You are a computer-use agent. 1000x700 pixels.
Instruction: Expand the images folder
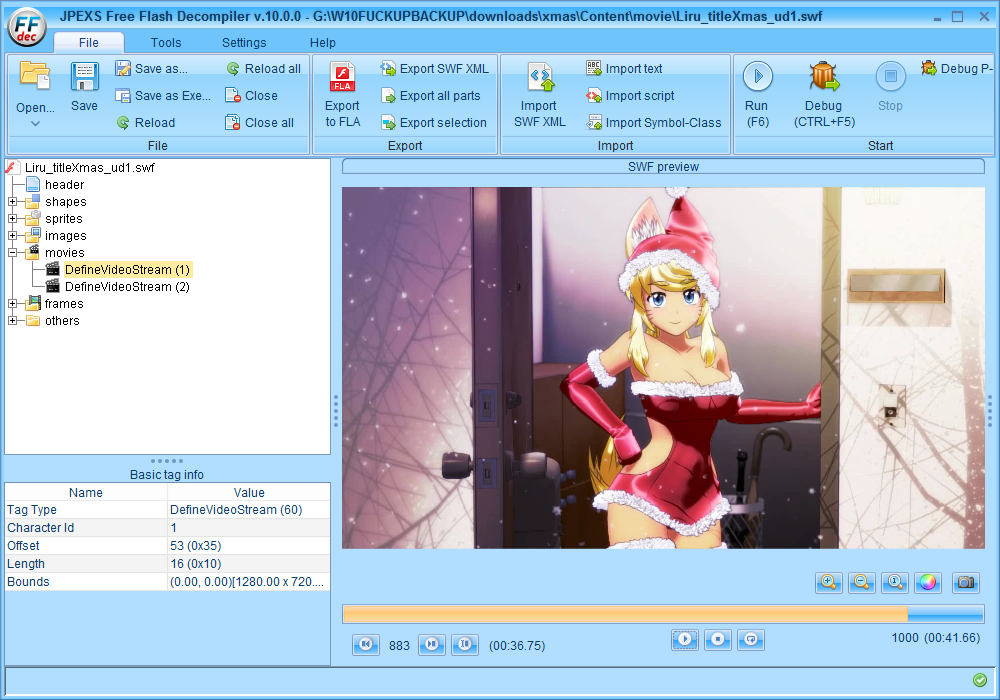(12, 236)
